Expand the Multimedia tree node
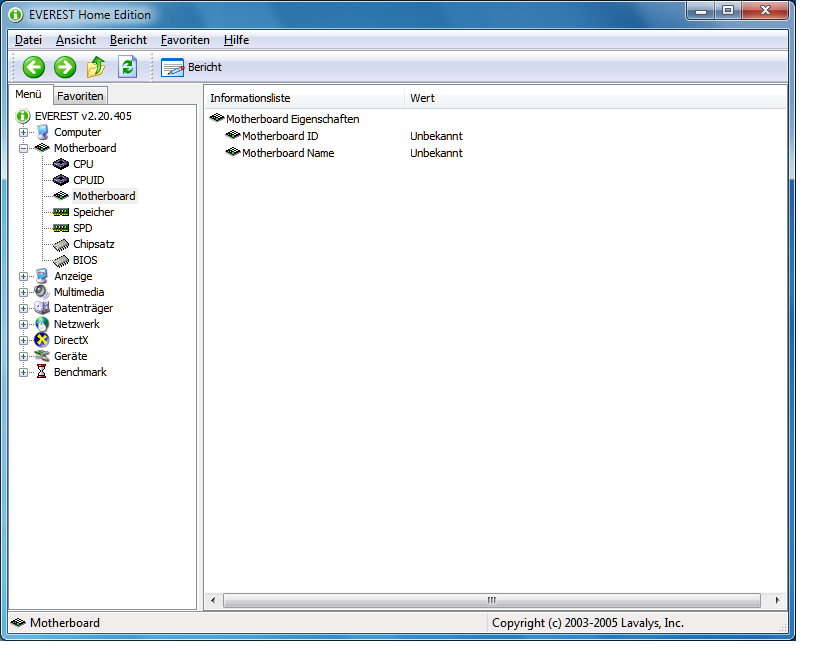Screen dimensions: 824x656 tap(23, 292)
